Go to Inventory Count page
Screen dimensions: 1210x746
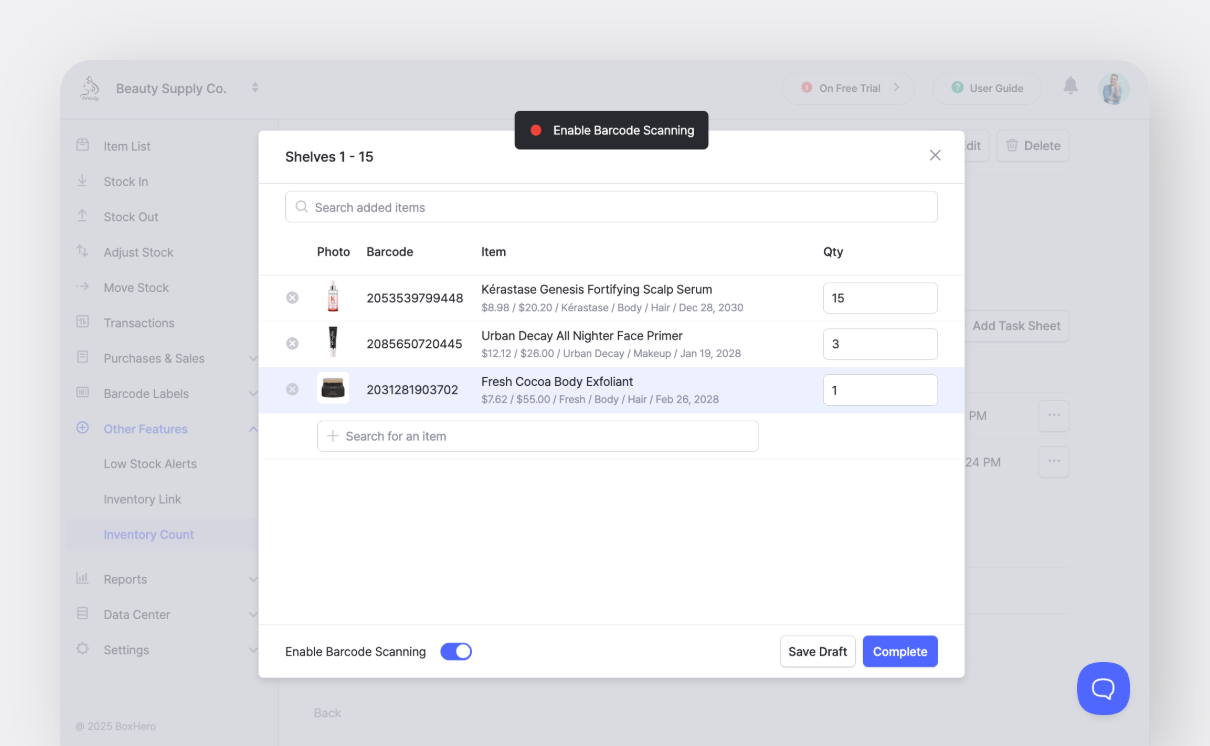[x=149, y=535]
